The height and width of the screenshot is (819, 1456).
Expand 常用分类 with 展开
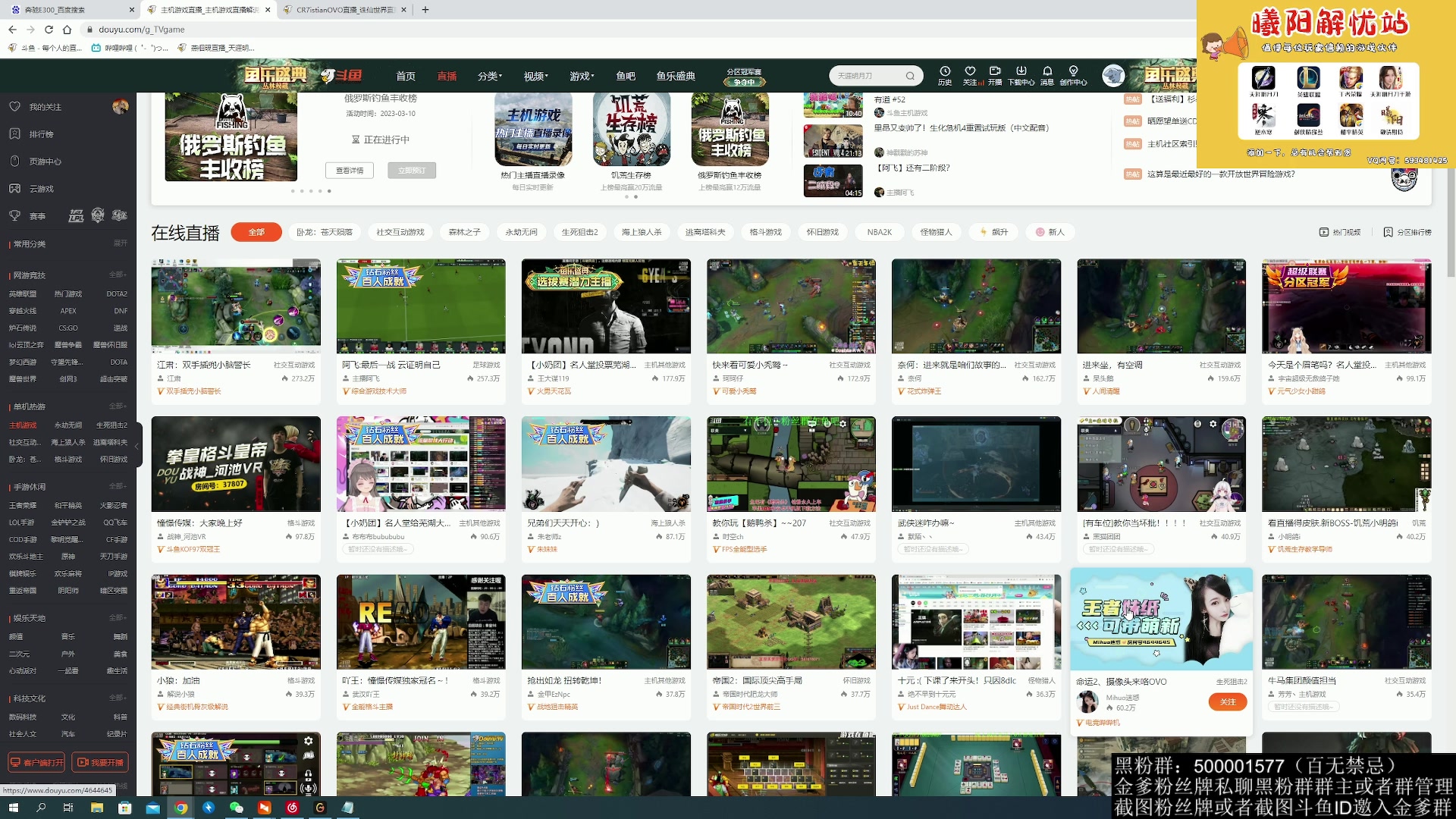coord(120,243)
